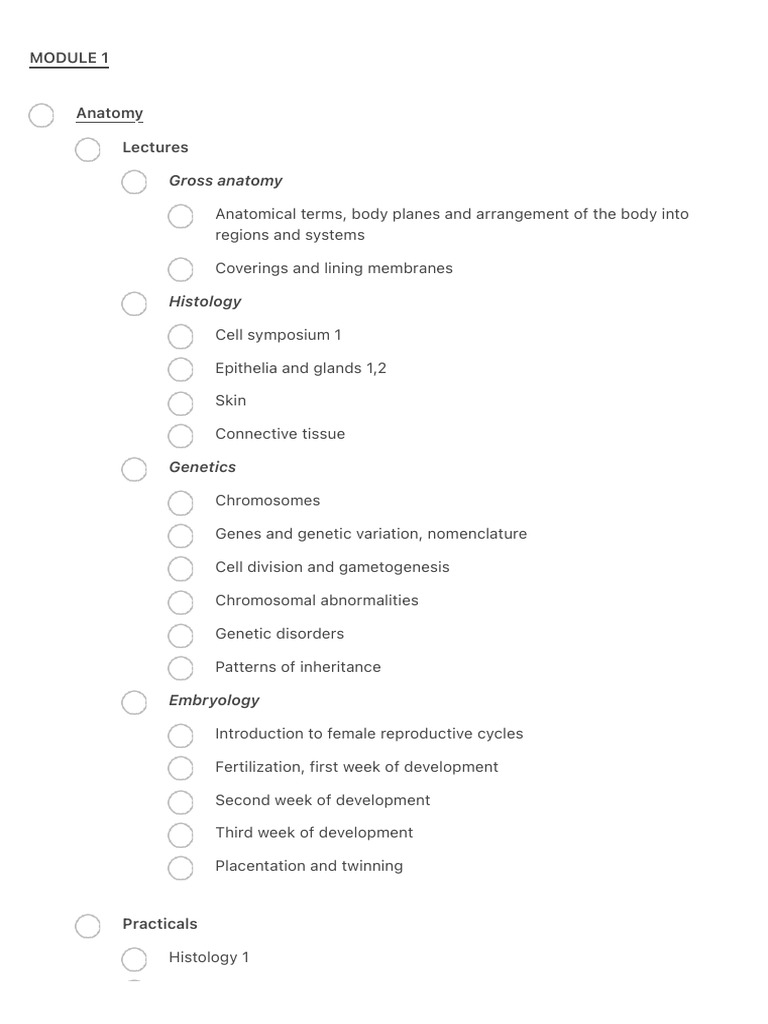Select the Genetic disorders list item text
Screen dimensions: 768x1024
coord(279,634)
